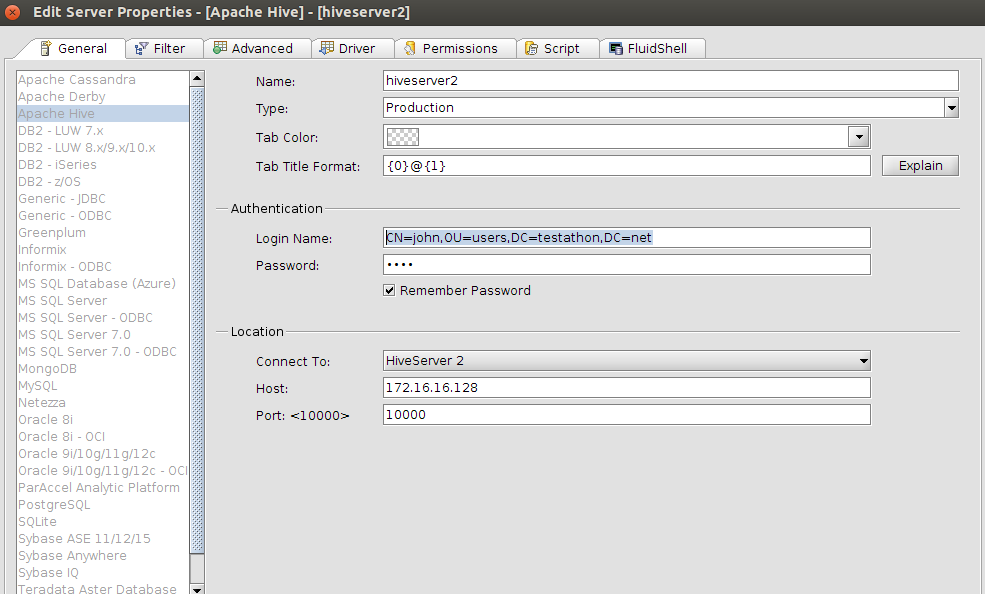Select Apache Derby in the list
The height and width of the screenshot is (594, 985).
pos(102,97)
